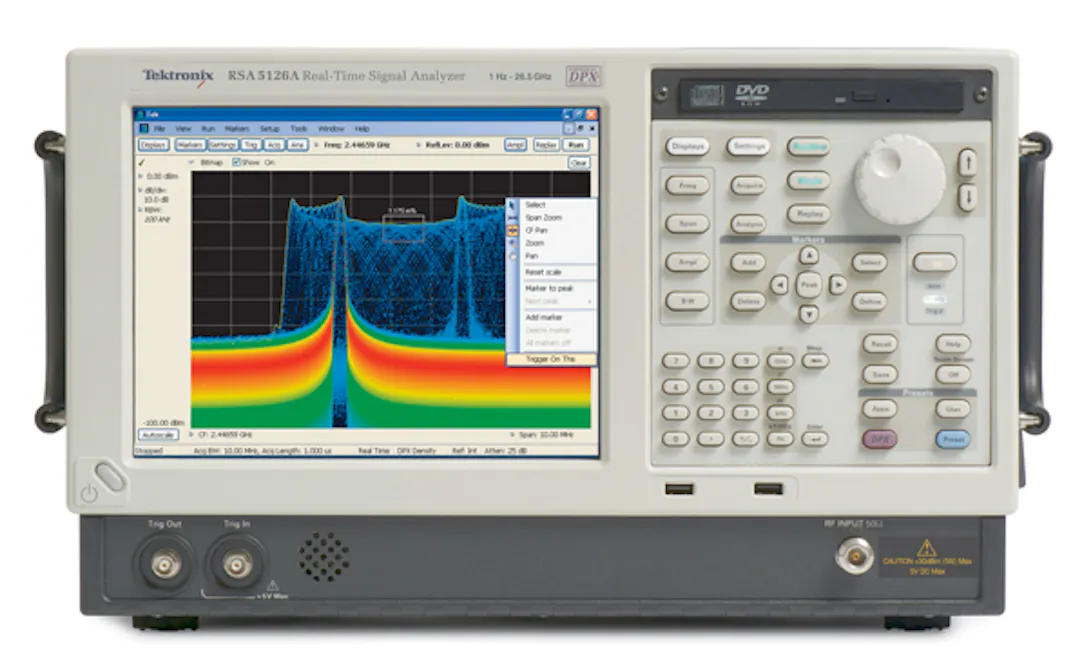This screenshot has height=667, width=1088.
Task: Click the Markers left arrow key
Action: (779, 285)
